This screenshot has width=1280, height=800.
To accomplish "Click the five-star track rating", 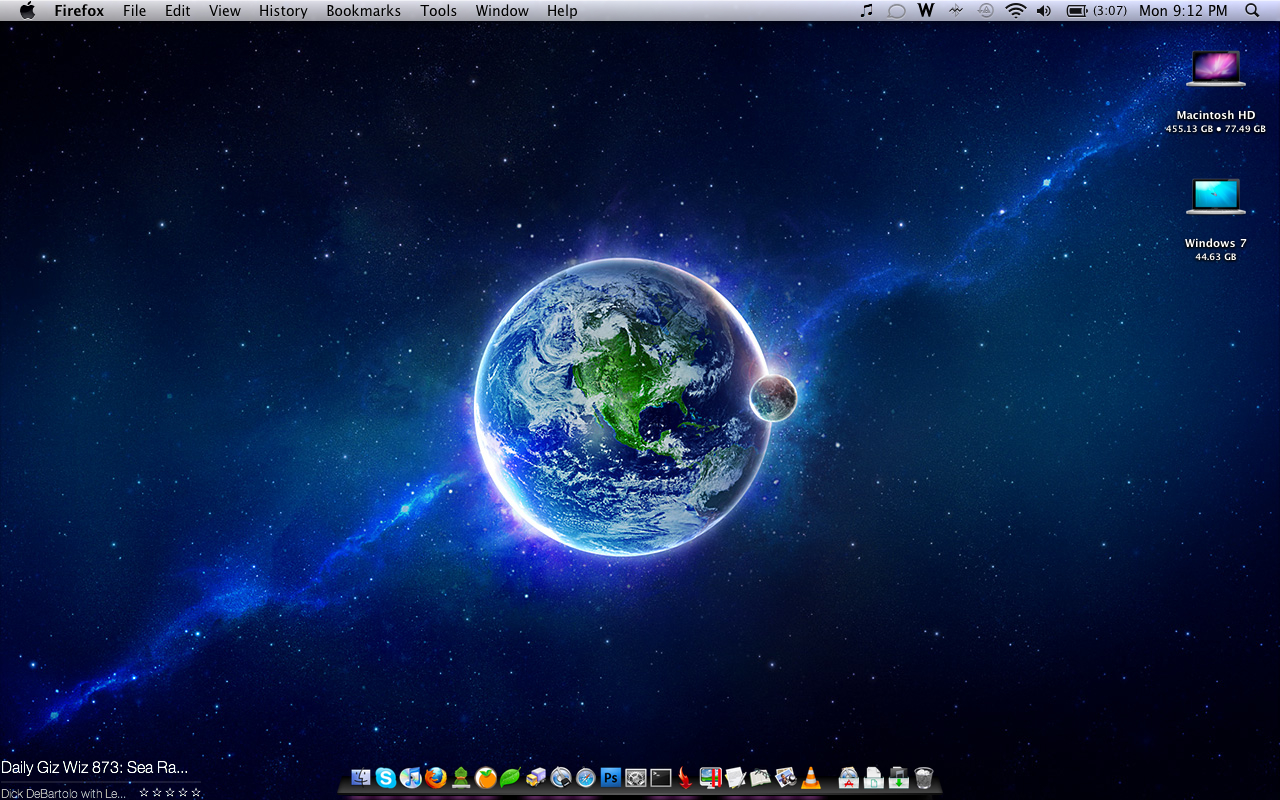I will 170,793.
